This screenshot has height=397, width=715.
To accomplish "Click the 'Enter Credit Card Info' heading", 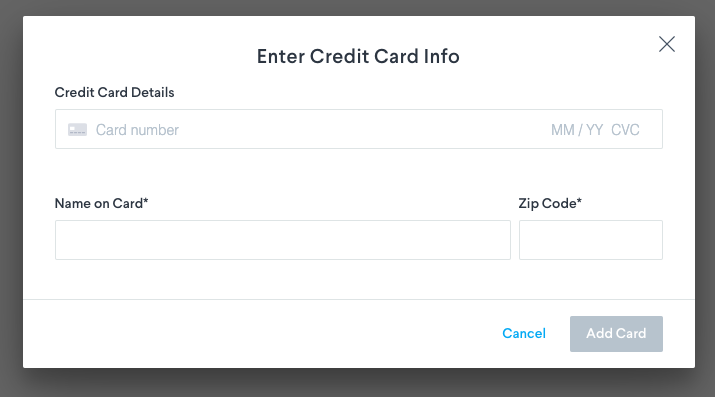I will tap(358, 57).
